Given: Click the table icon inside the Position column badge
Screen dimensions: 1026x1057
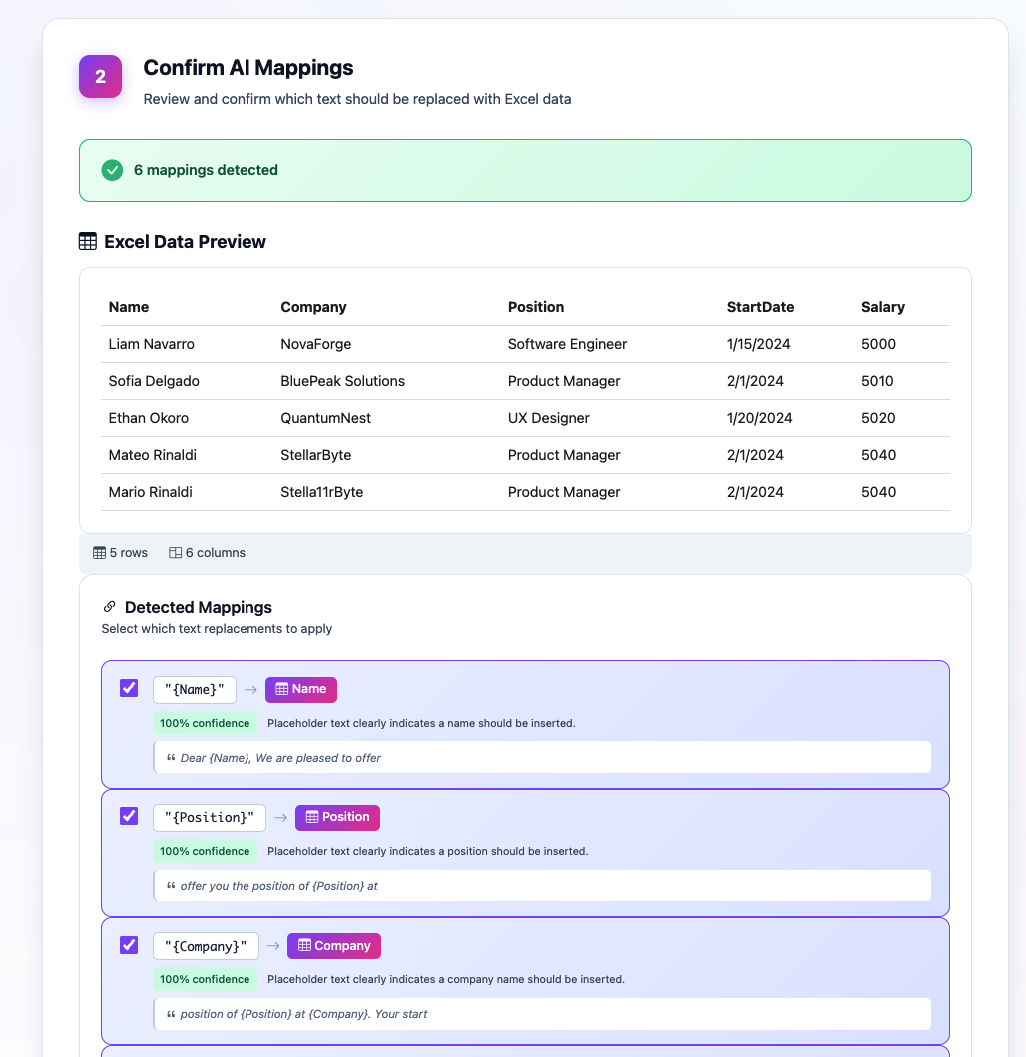Looking at the screenshot, I should coord(312,817).
